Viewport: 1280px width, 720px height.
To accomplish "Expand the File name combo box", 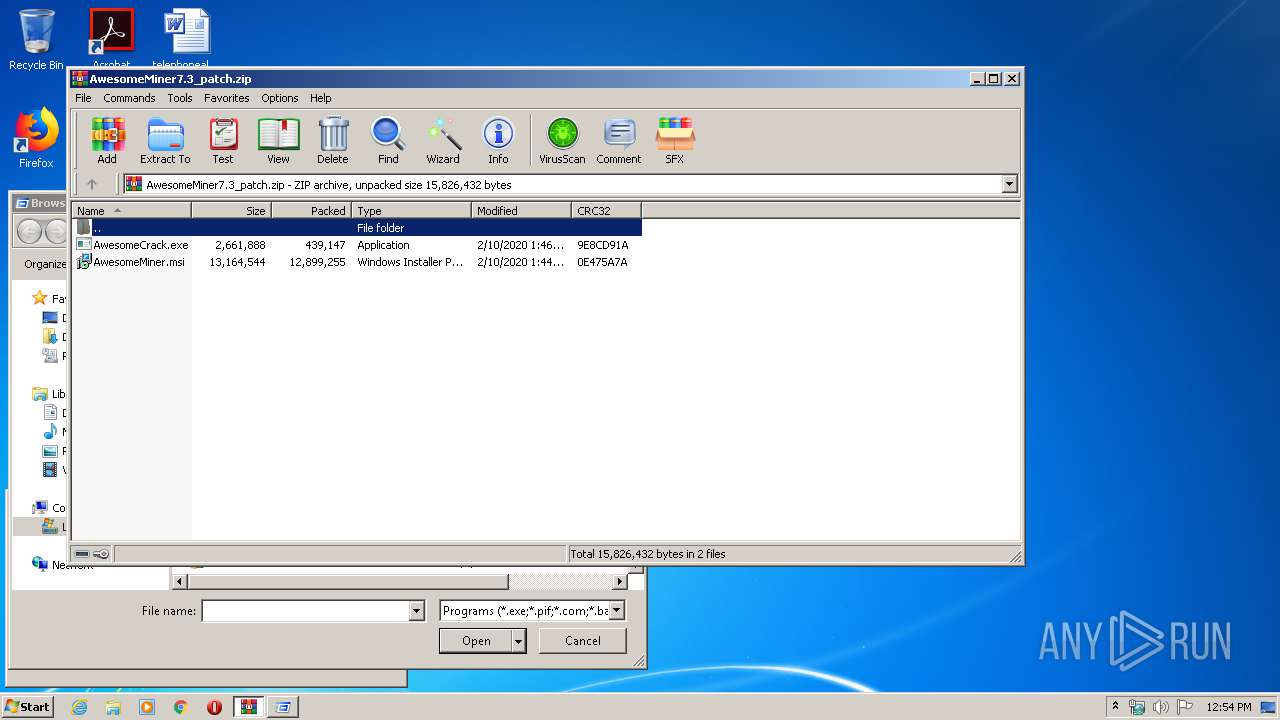I will [417, 611].
